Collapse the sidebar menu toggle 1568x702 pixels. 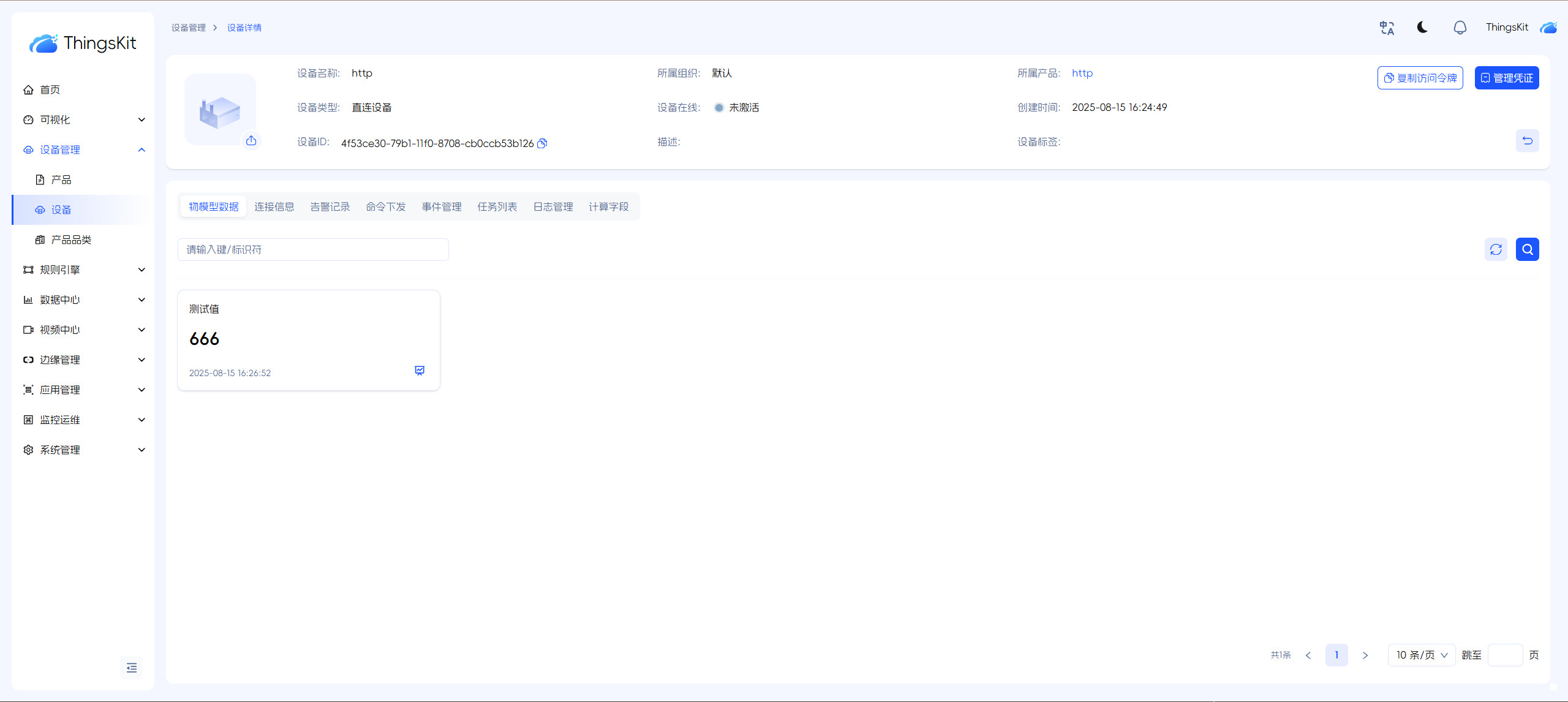tap(132, 668)
